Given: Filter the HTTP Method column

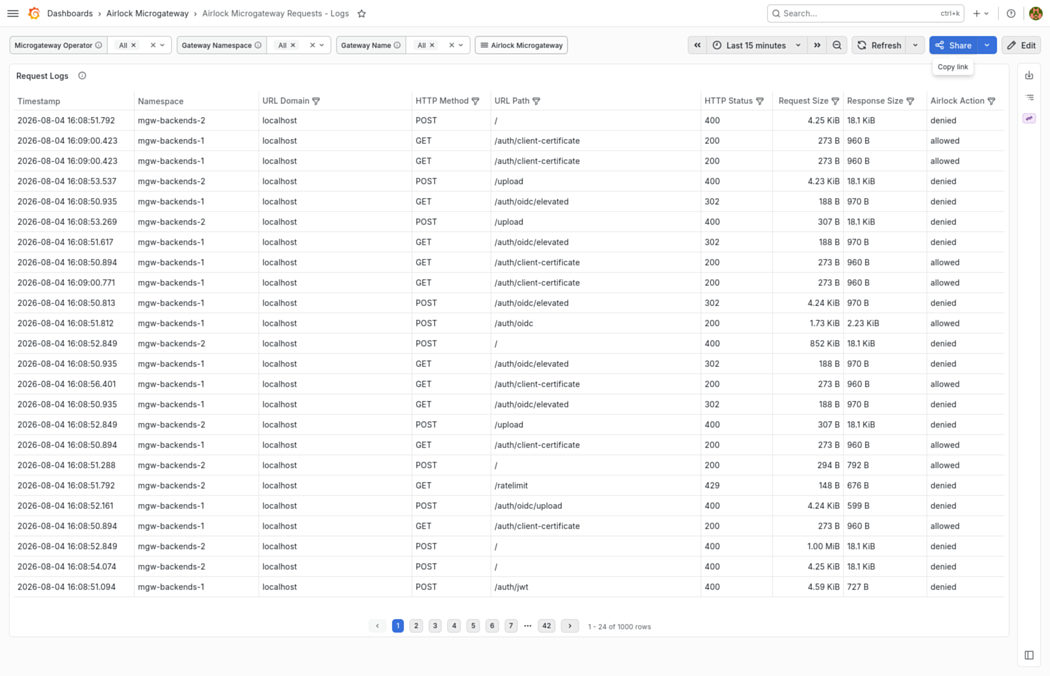Looking at the screenshot, I should (475, 101).
